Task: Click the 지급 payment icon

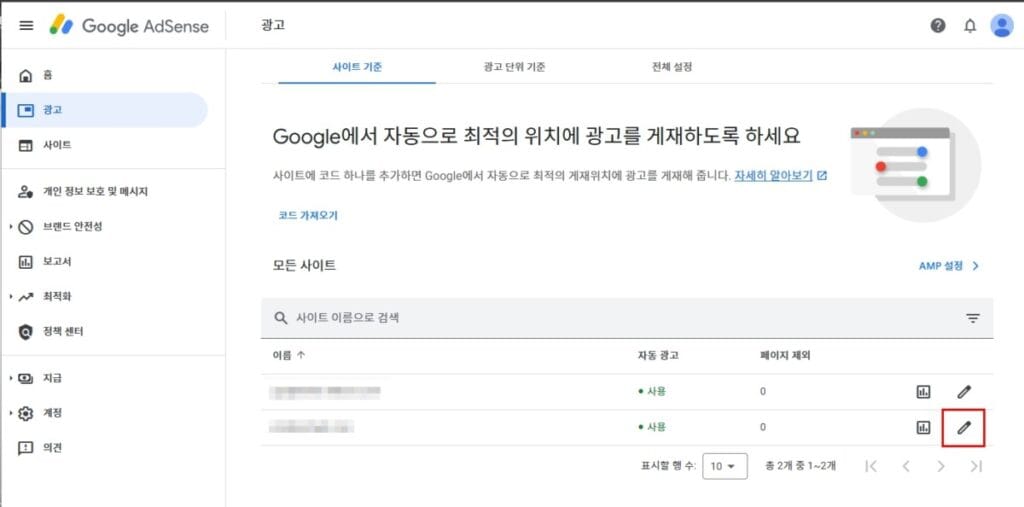Action: 25,378
